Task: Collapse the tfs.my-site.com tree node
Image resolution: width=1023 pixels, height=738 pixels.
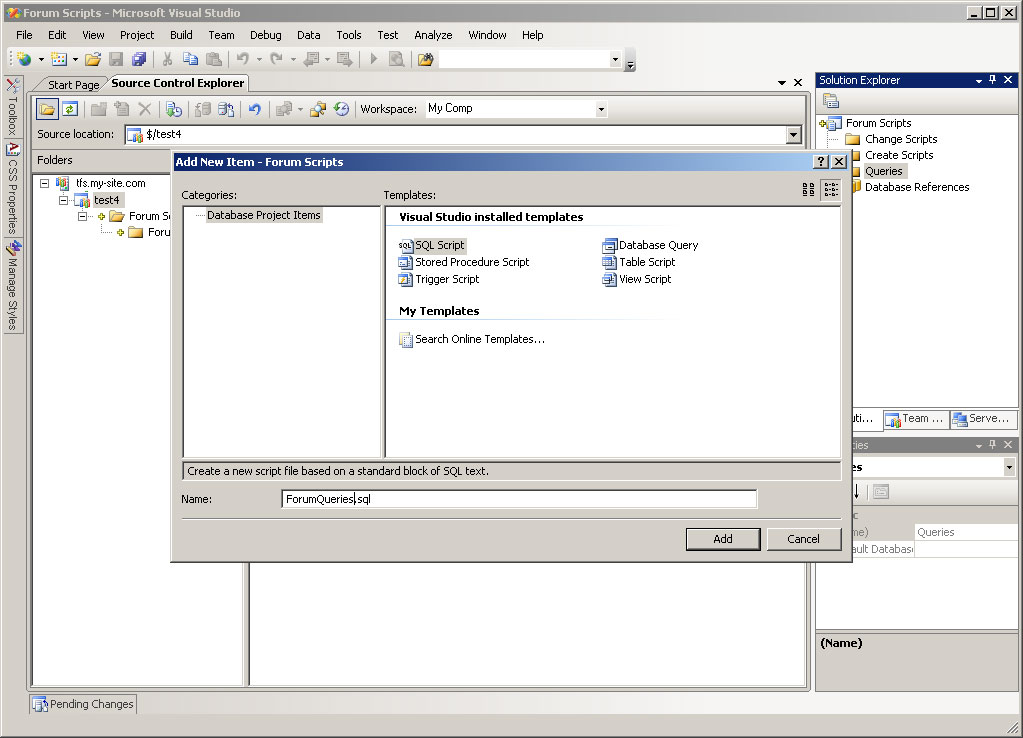Action: pos(44,183)
